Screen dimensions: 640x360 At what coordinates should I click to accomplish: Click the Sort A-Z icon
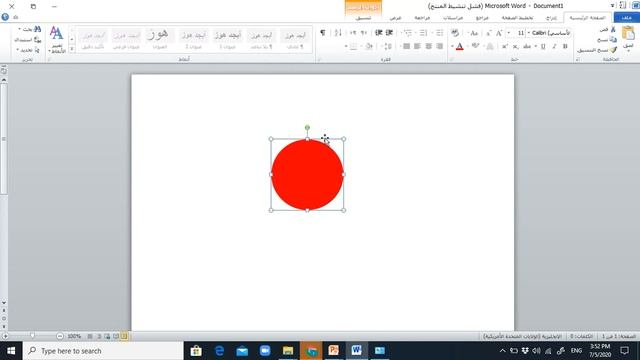338,33
